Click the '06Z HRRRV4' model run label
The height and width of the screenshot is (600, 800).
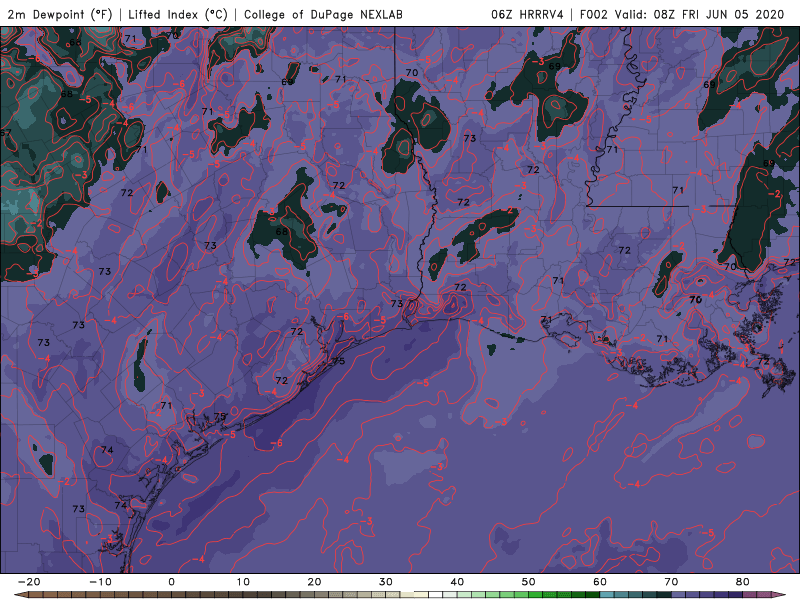[527, 14]
